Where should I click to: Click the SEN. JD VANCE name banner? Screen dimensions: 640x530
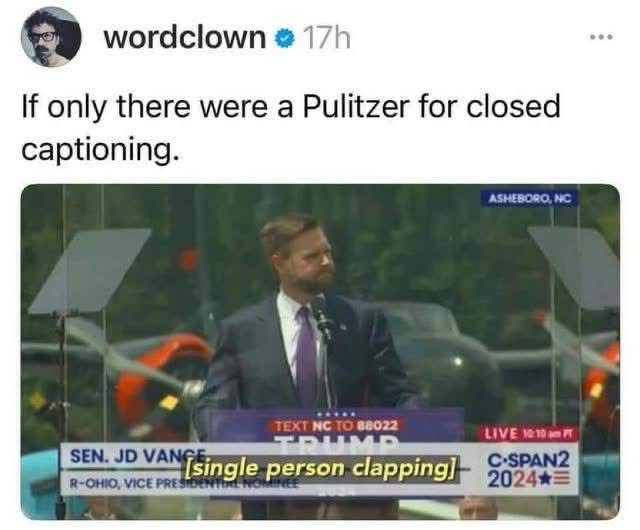pos(137,456)
